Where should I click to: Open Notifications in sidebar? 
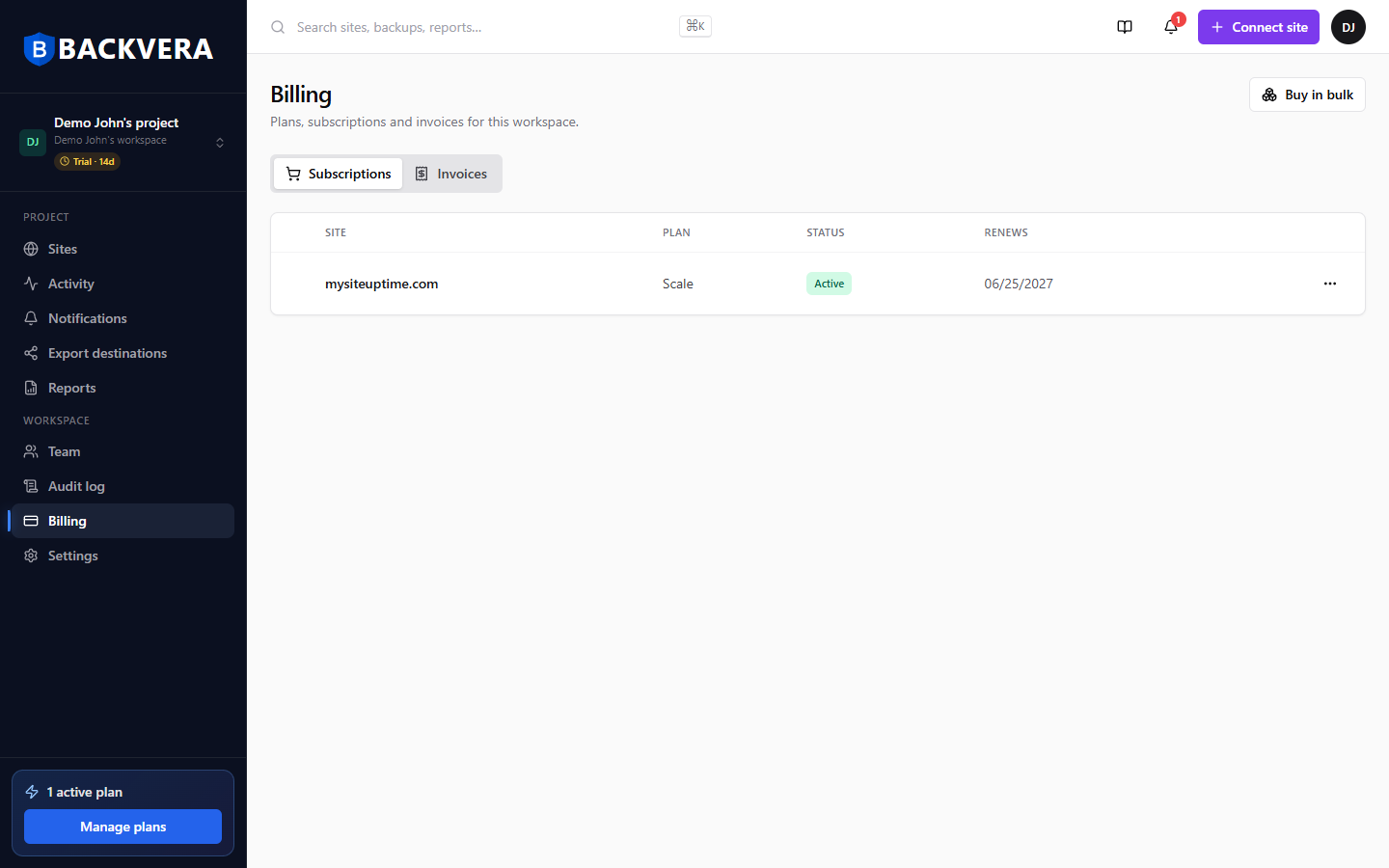coord(123,318)
